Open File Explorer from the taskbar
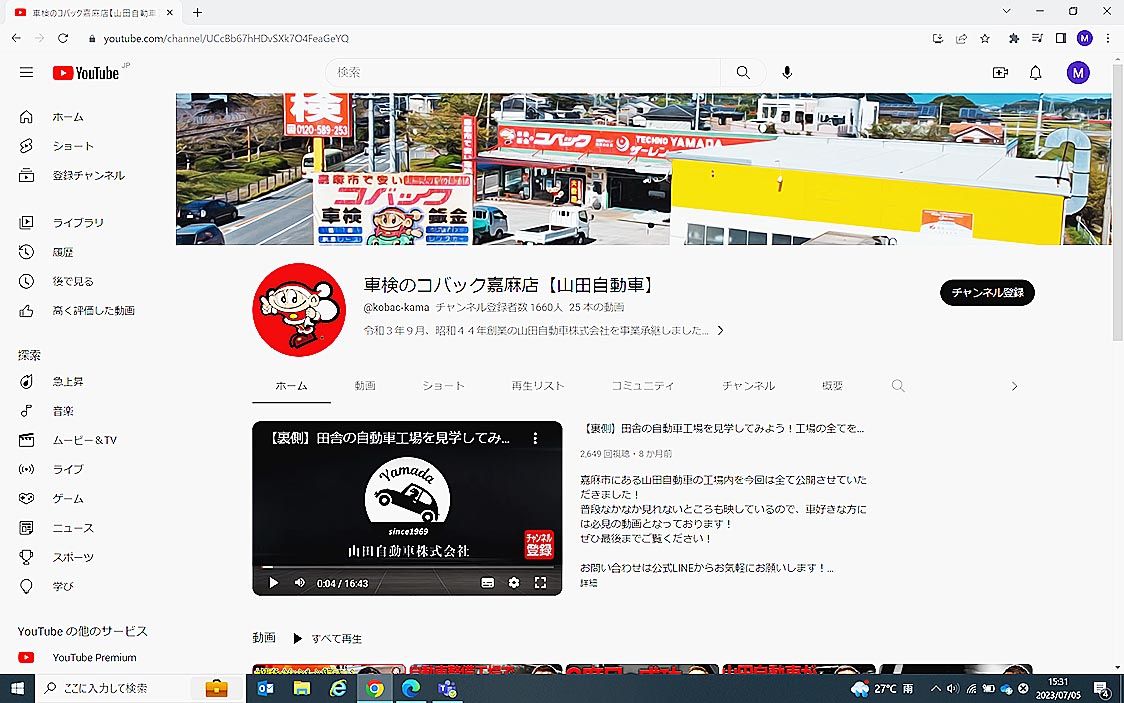This screenshot has width=1124, height=703. pyautogui.click(x=302, y=689)
